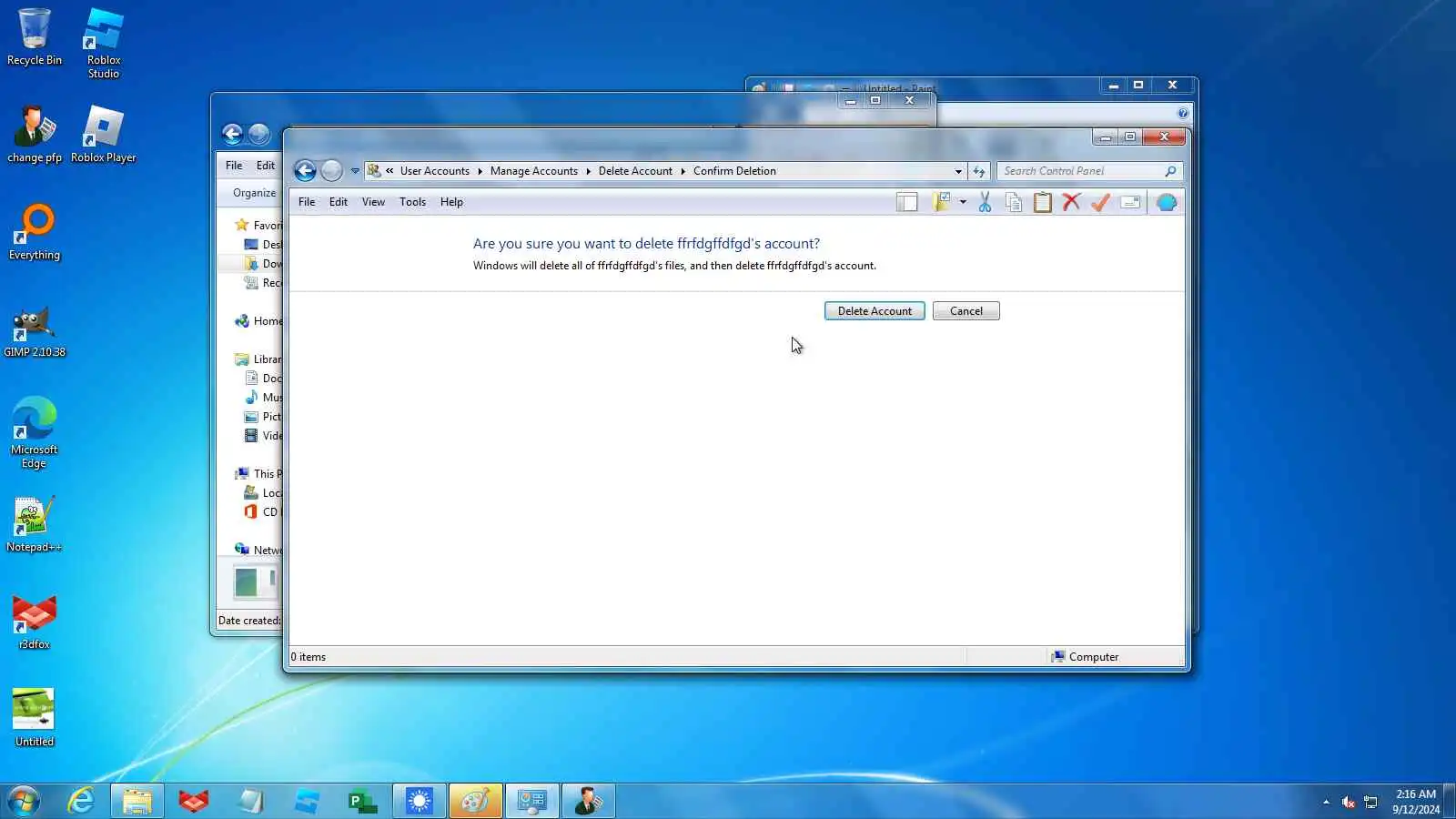Image resolution: width=1456 pixels, height=819 pixels.
Task: Expand the arrow after Delete Account breadcrumb
Action: pyautogui.click(x=682, y=171)
